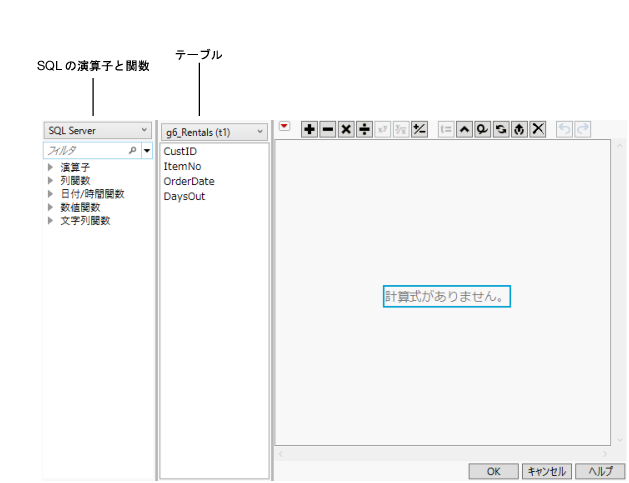Click the horizontal scrollbar right arrow
629x483 pixels.
(605, 454)
